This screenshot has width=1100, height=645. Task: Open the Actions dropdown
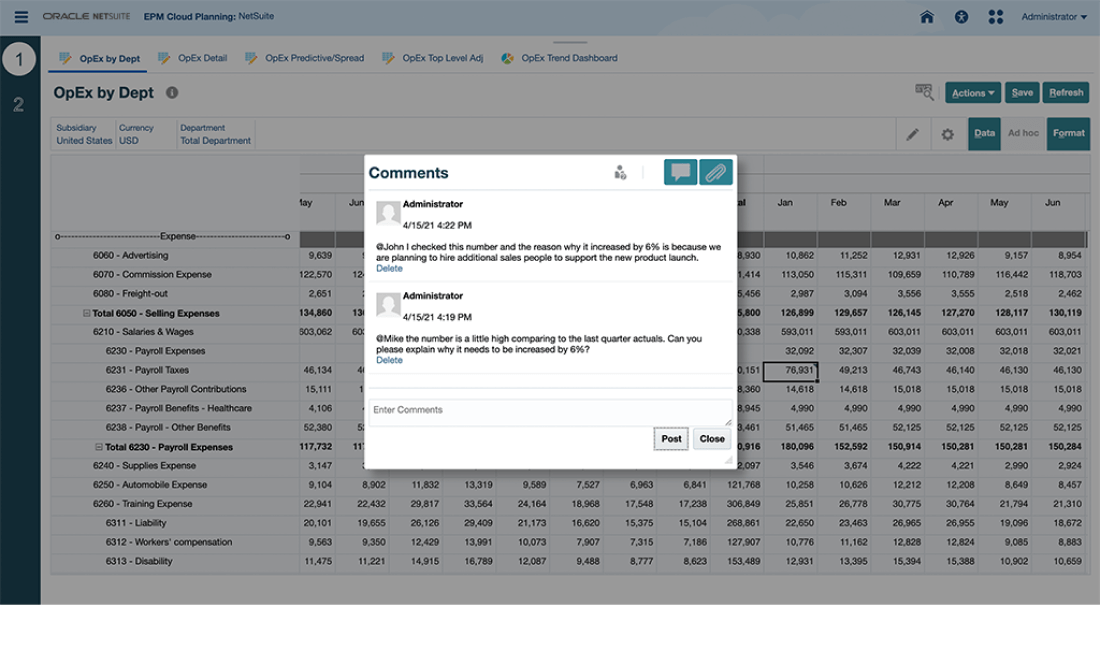pos(973,93)
